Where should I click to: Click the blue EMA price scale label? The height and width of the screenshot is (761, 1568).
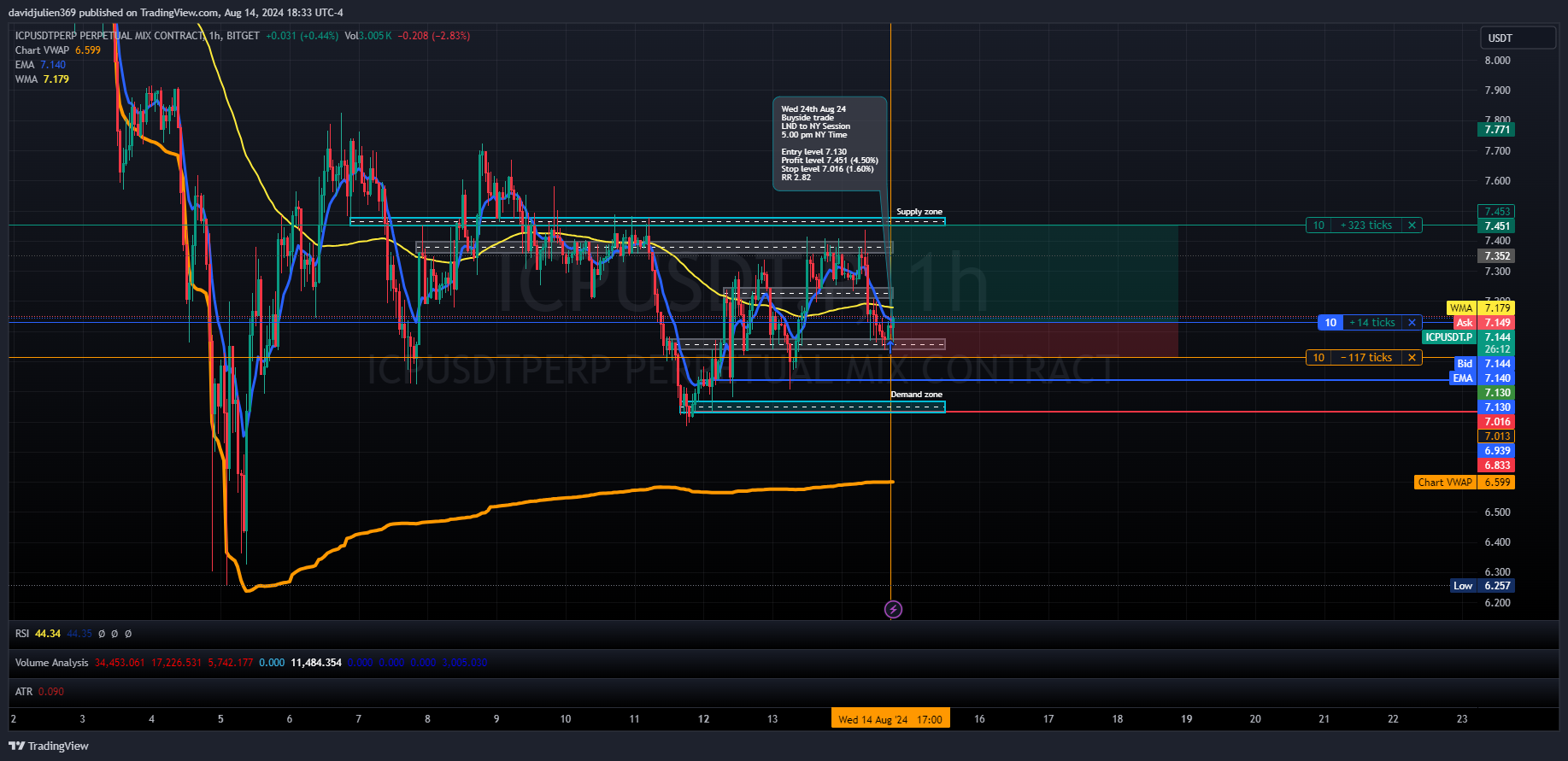(x=1483, y=378)
